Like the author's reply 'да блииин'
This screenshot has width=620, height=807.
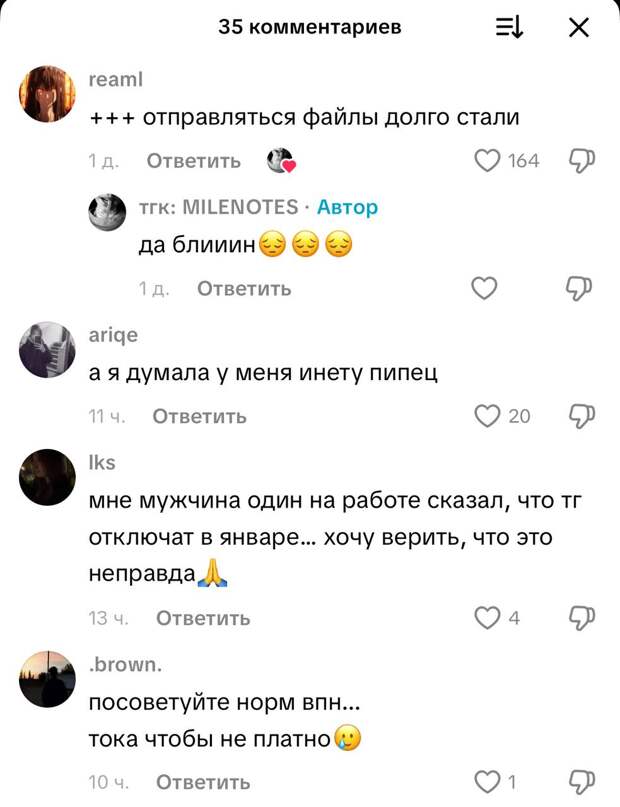(484, 288)
